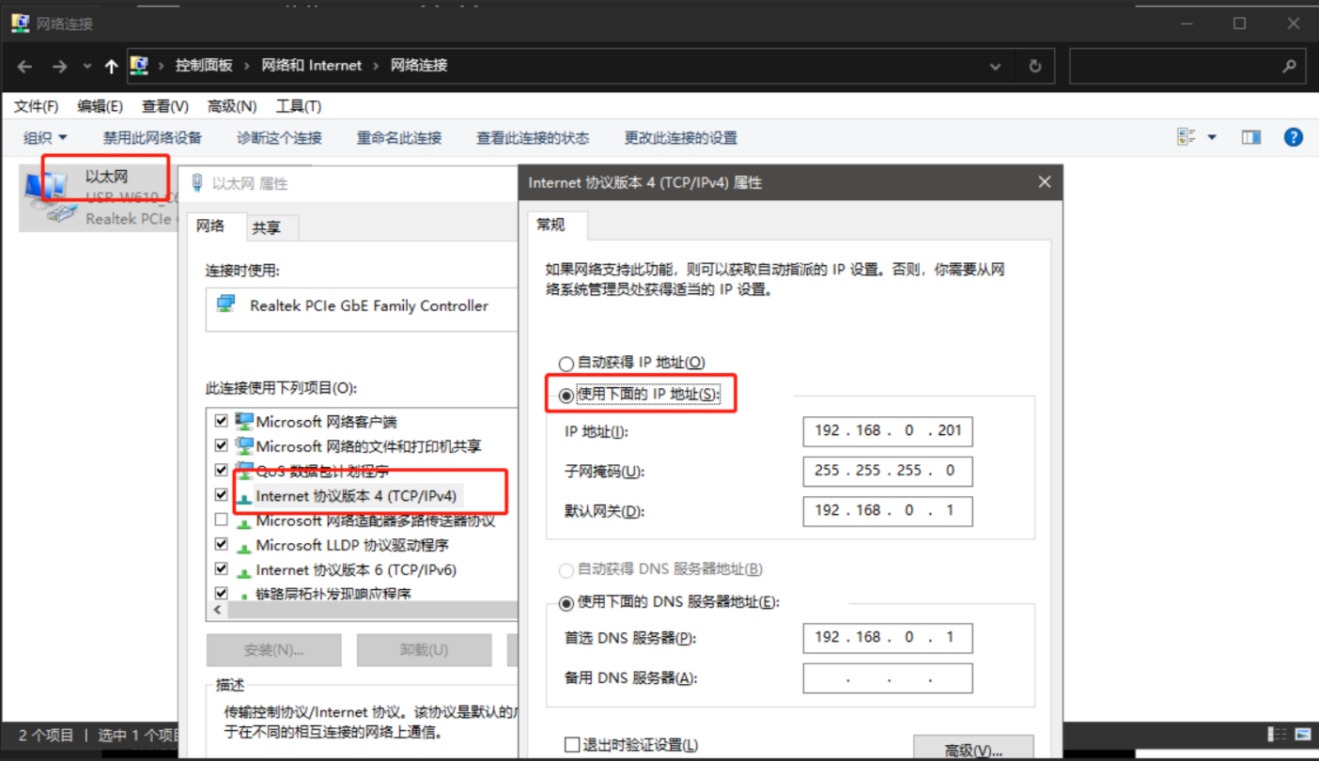Open the address bar history dropdown
The image size is (1319, 761).
(995, 66)
